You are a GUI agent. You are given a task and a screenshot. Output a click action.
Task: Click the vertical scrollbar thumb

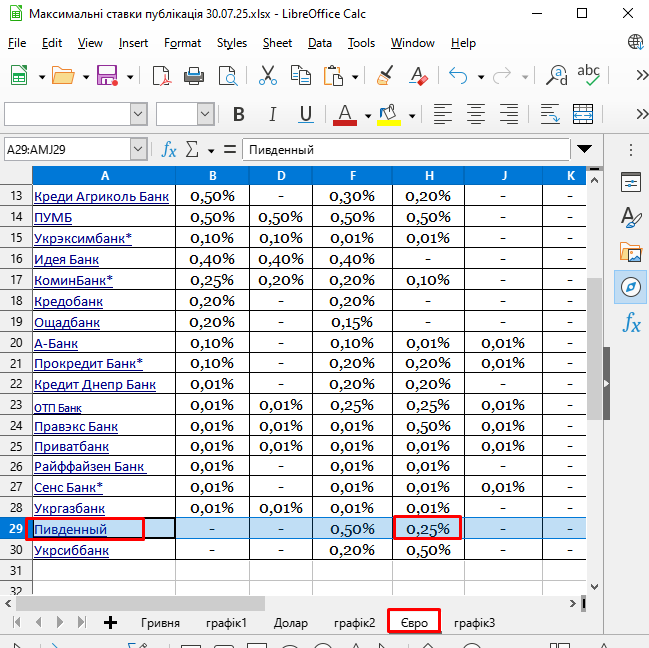[594, 348]
